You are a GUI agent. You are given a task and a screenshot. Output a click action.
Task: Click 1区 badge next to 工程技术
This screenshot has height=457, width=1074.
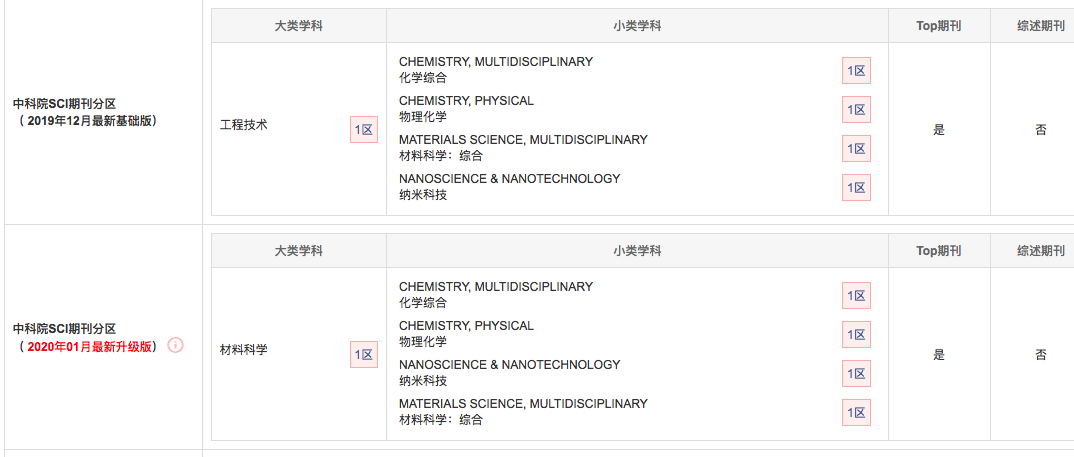pos(364,129)
